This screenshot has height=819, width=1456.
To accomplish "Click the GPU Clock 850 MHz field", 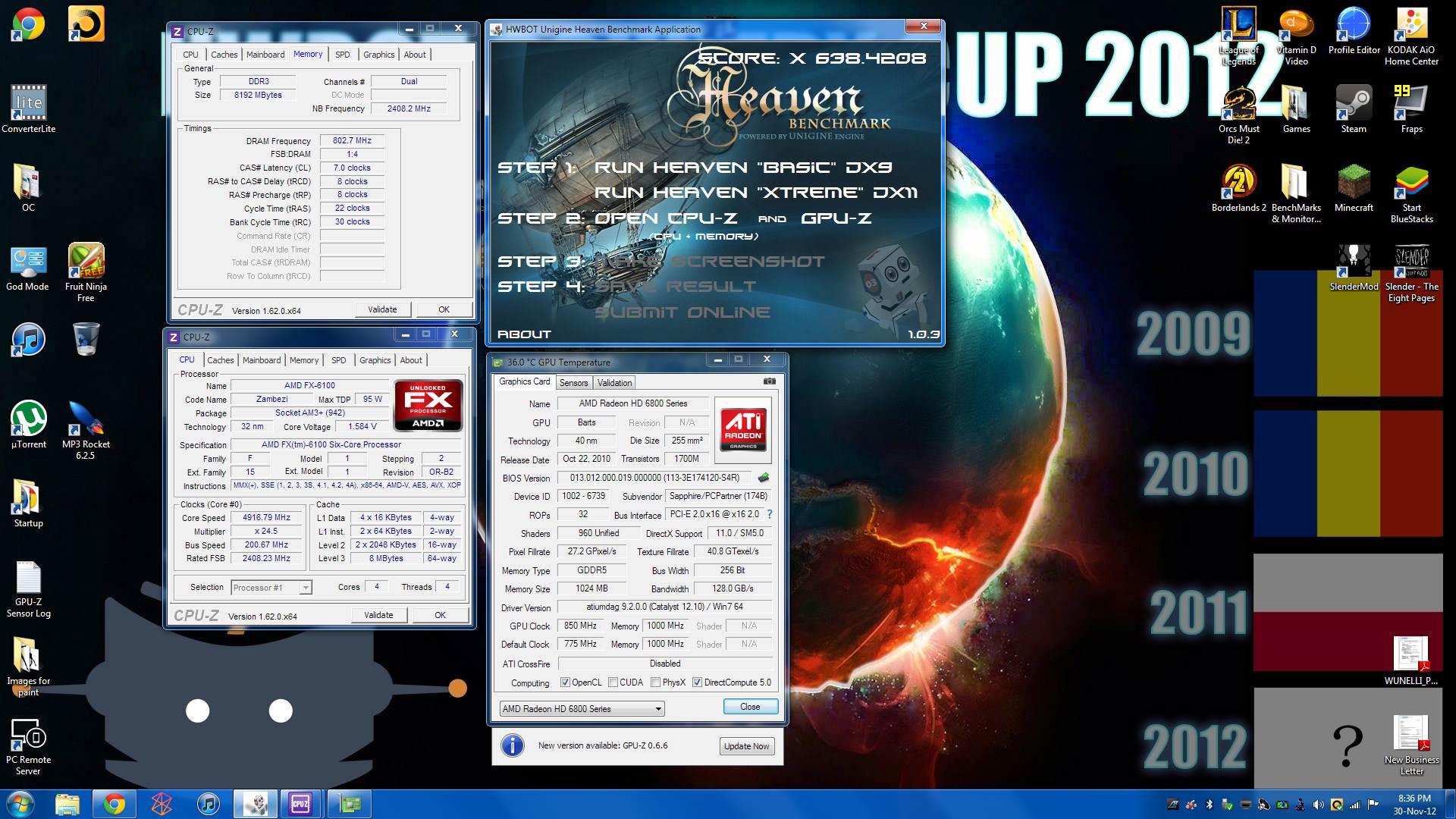I will [x=580, y=626].
